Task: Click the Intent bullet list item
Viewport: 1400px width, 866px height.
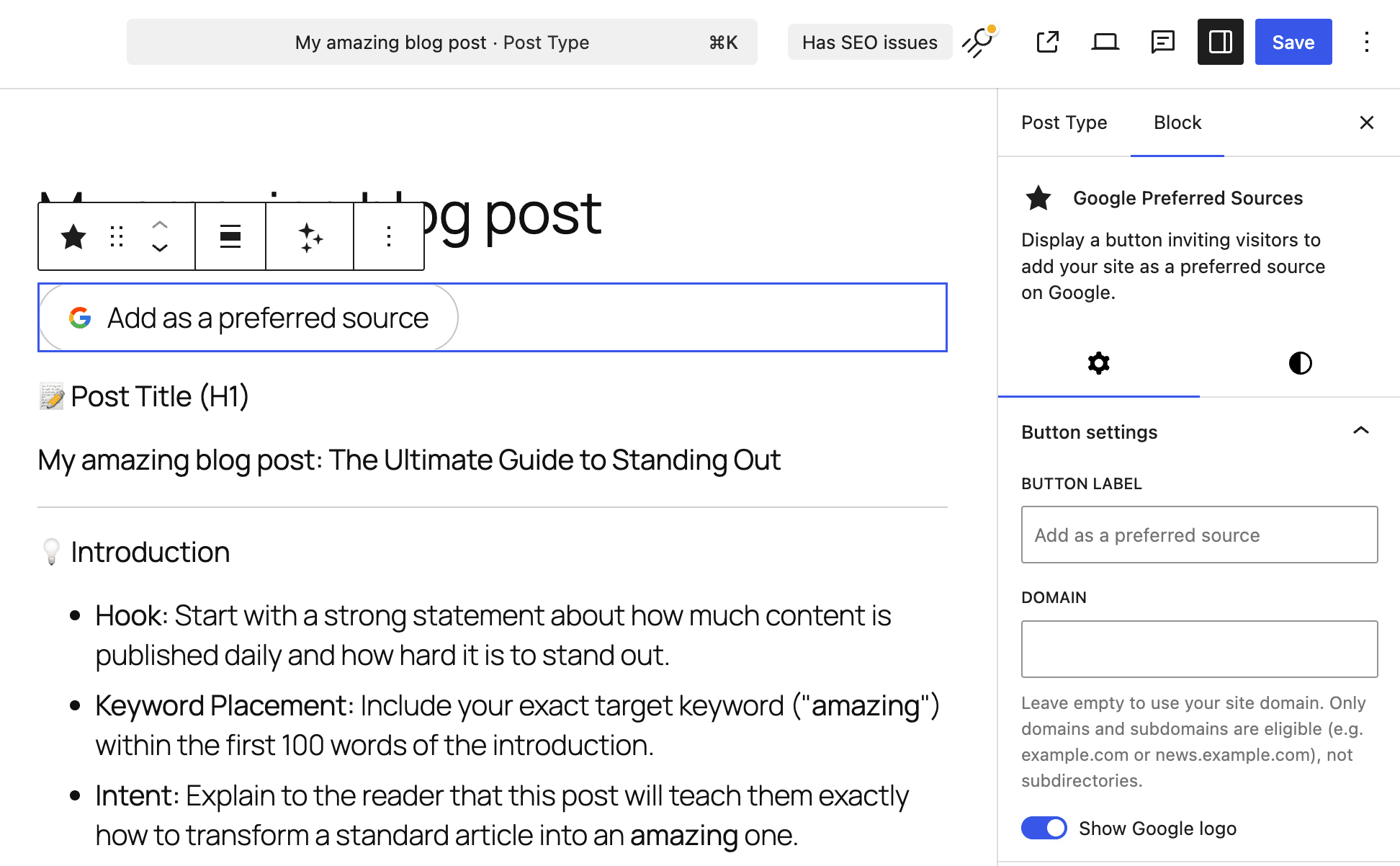Action: [x=502, y=816]
